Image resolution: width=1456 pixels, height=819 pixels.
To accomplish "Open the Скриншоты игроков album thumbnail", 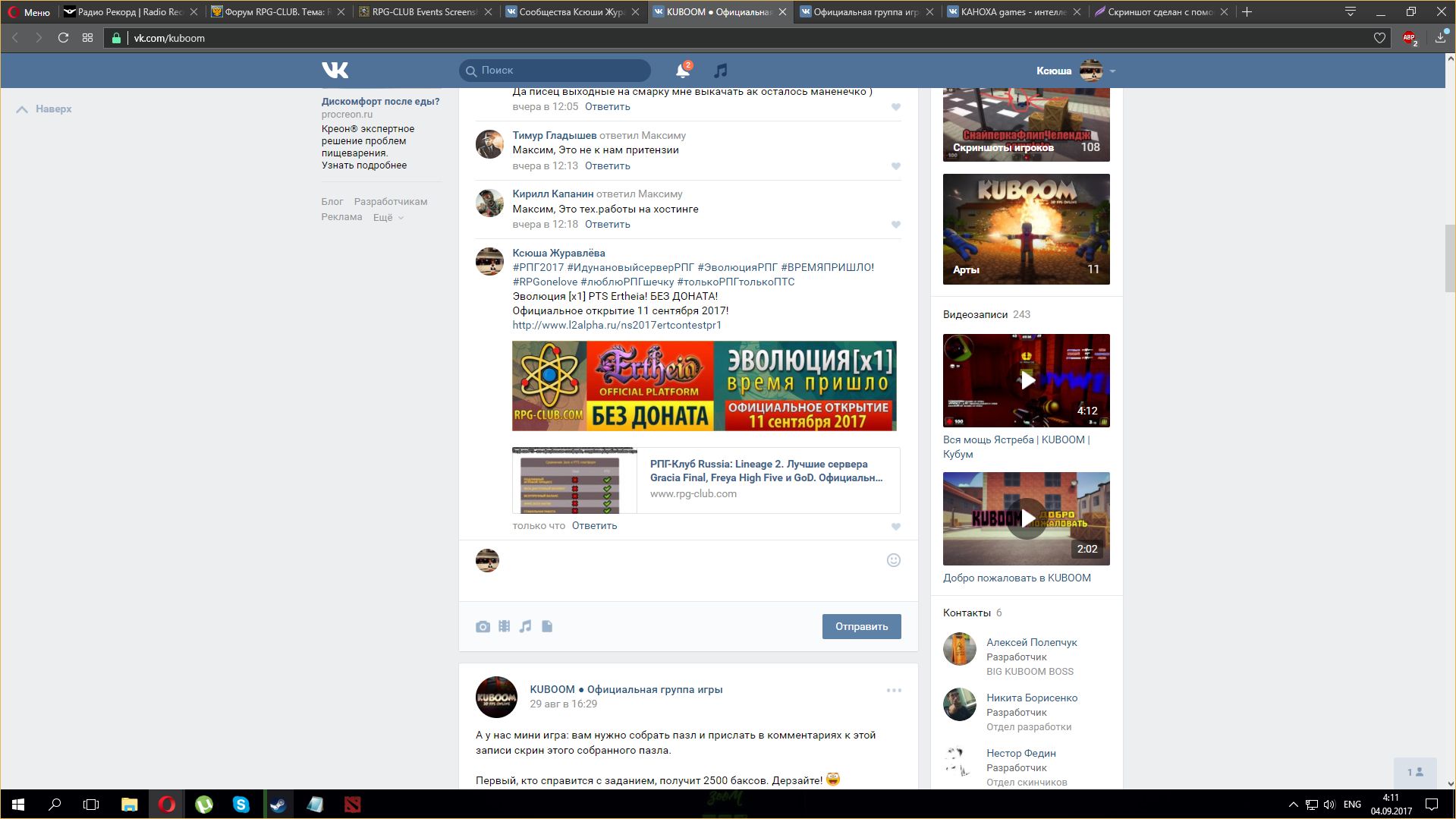I will tap(1026, 124).
